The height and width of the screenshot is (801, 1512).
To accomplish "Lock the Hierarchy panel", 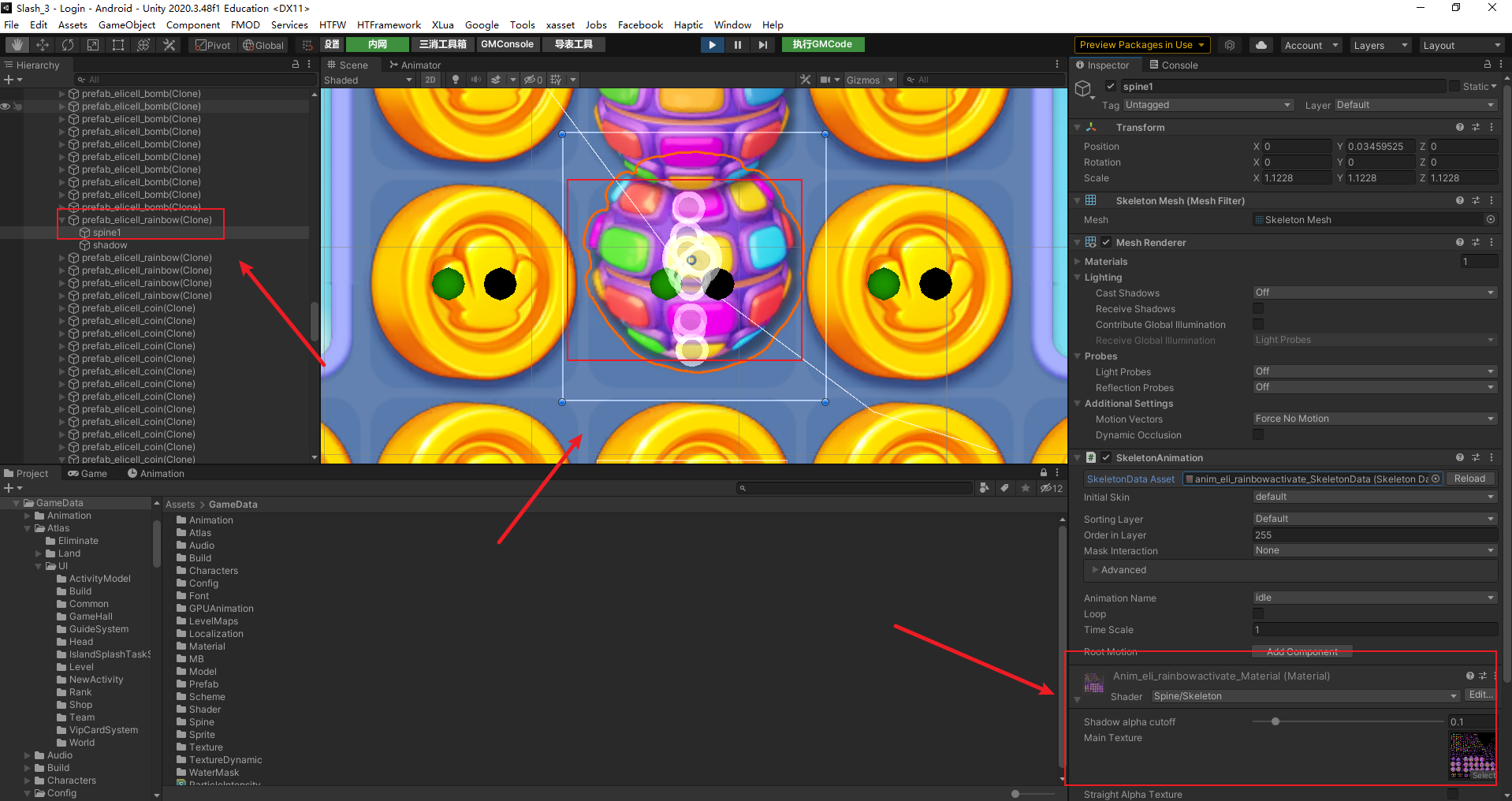I will (296, 65).
